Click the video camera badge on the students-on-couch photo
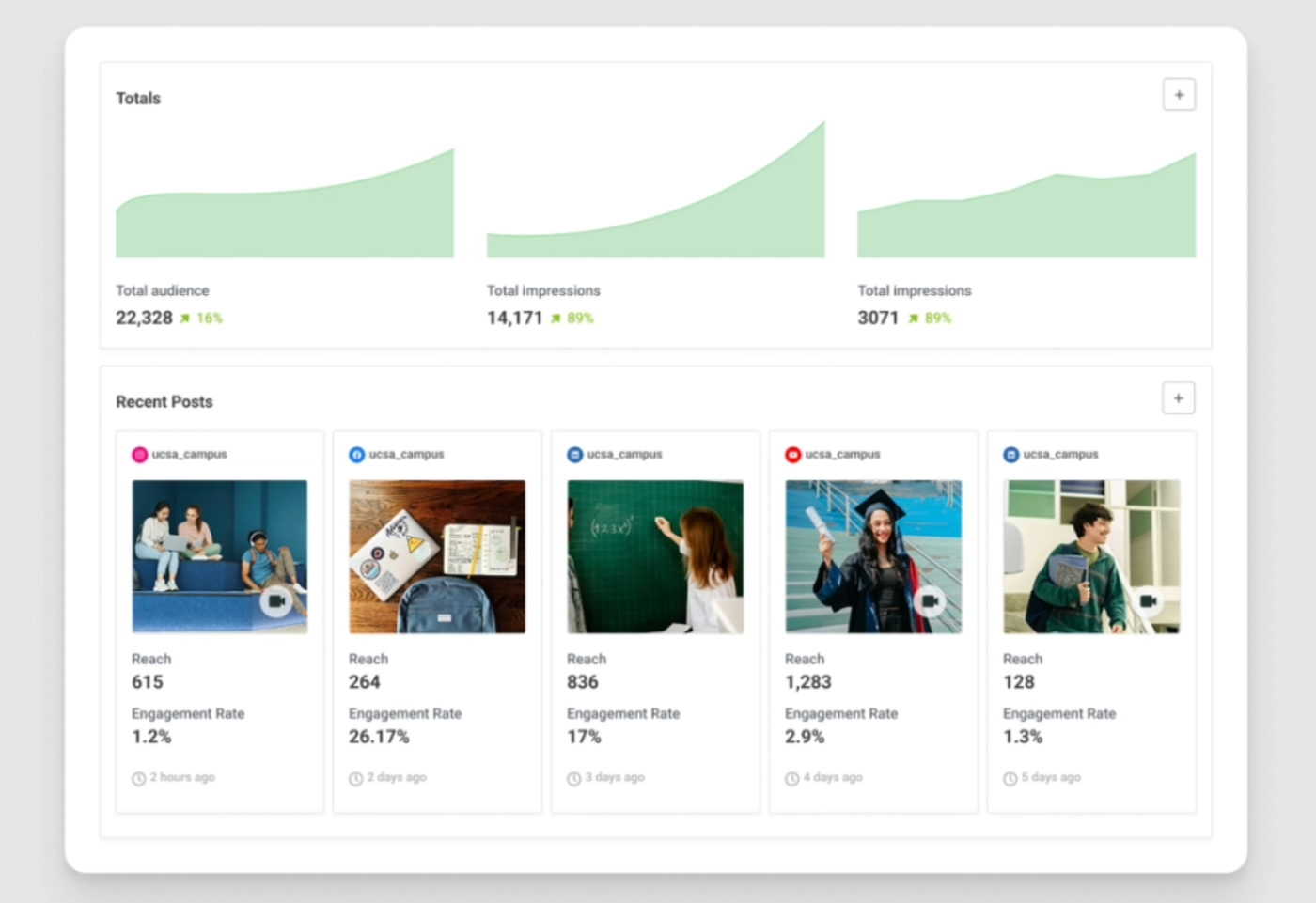Viewport: 1316px width, 903px height. pyautogui.click(x=275, y=601)
